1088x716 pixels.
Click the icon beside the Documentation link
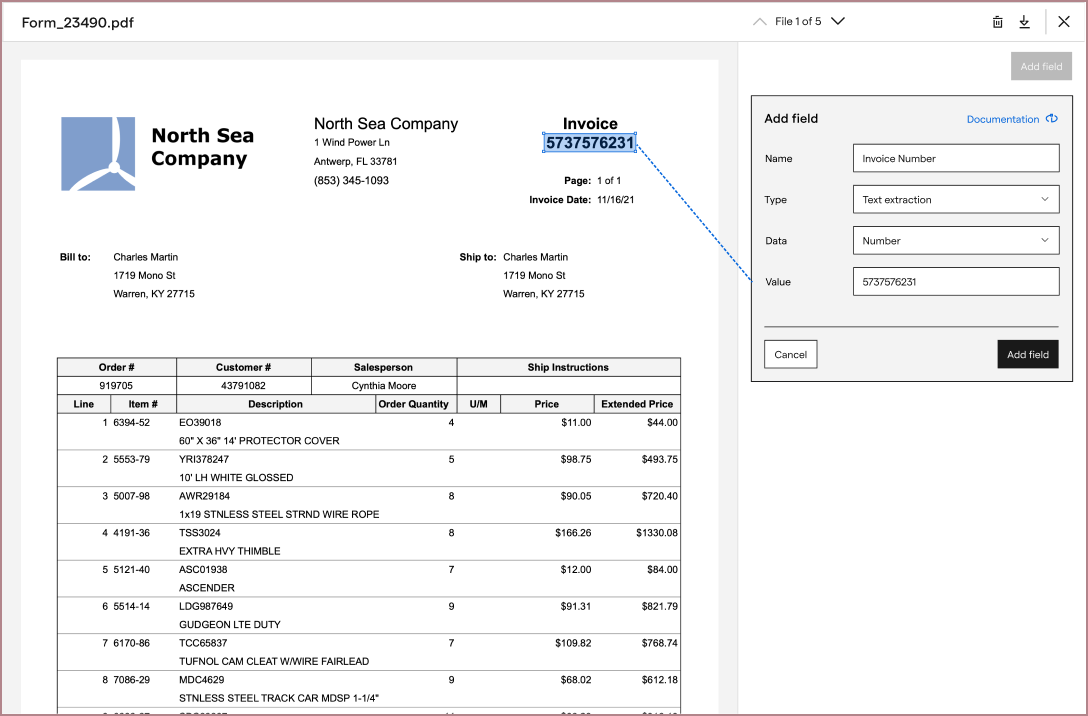(x=1052, y=119)
